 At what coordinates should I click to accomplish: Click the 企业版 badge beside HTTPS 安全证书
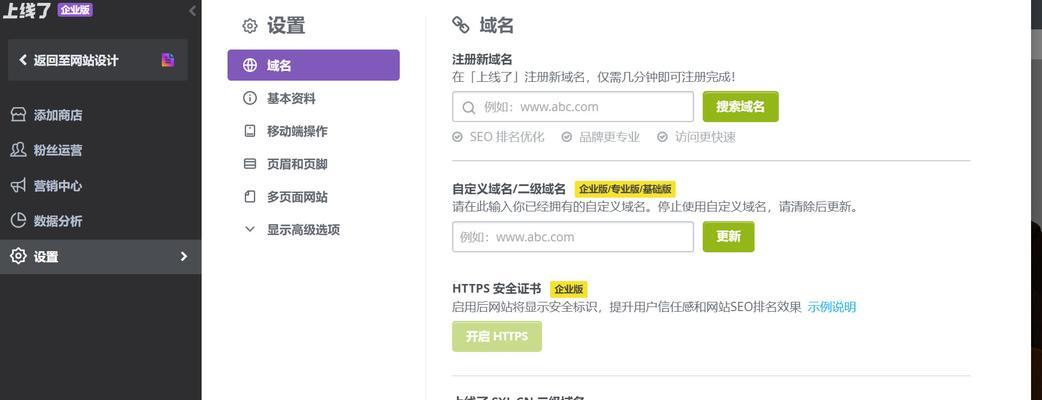pos(569,289)
